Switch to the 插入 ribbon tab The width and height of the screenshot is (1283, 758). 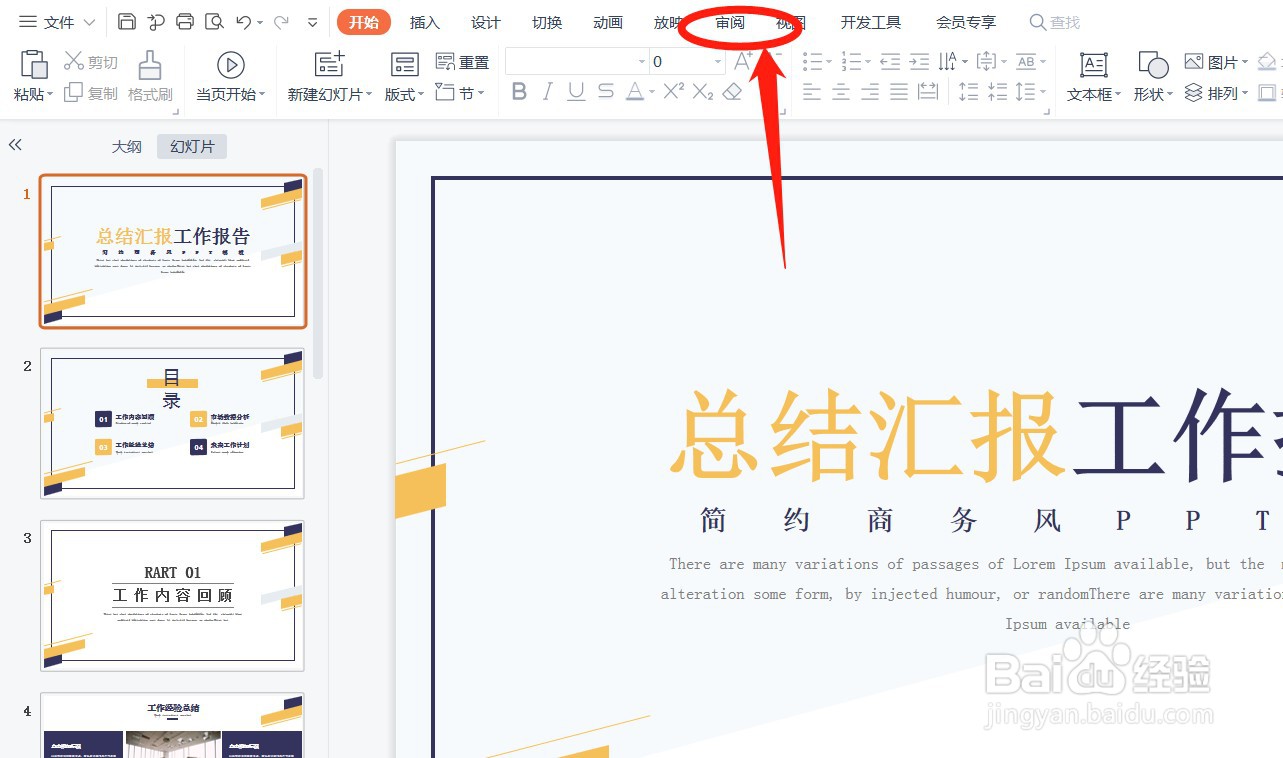click(x=425, y=22)
